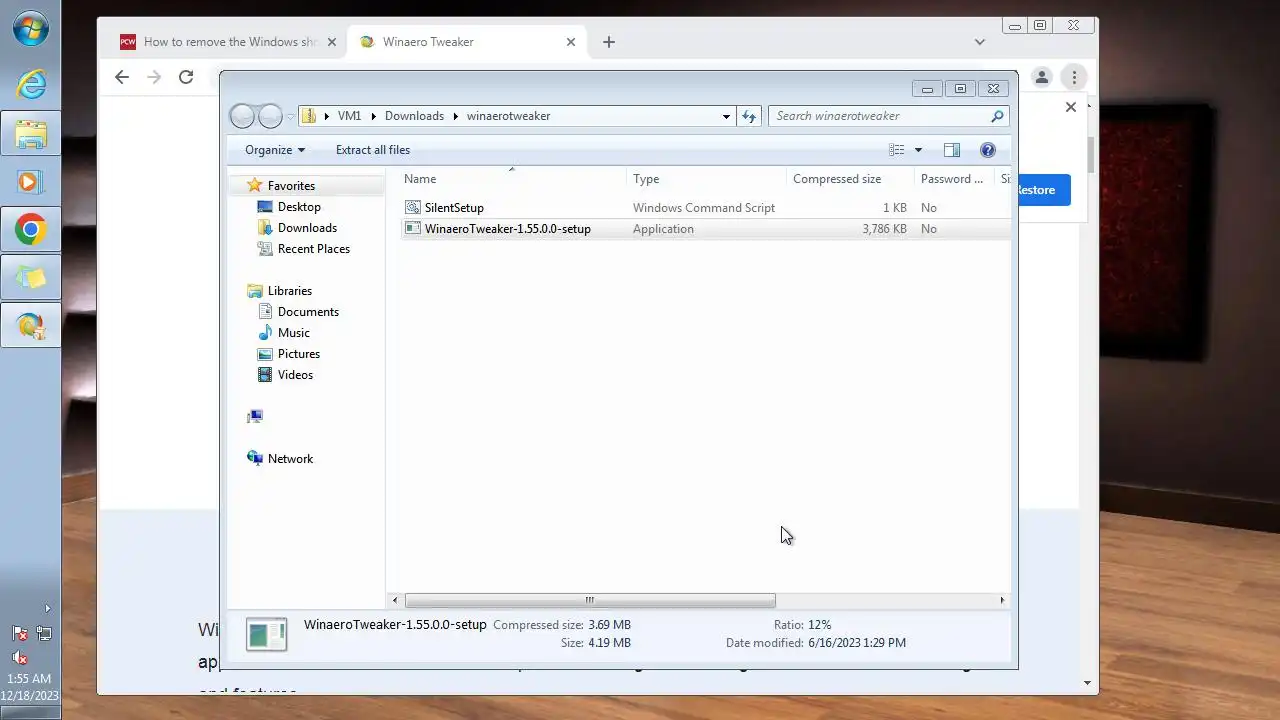Open the Windows Start orb
The image size is (1280, 720).
[31, 29]
